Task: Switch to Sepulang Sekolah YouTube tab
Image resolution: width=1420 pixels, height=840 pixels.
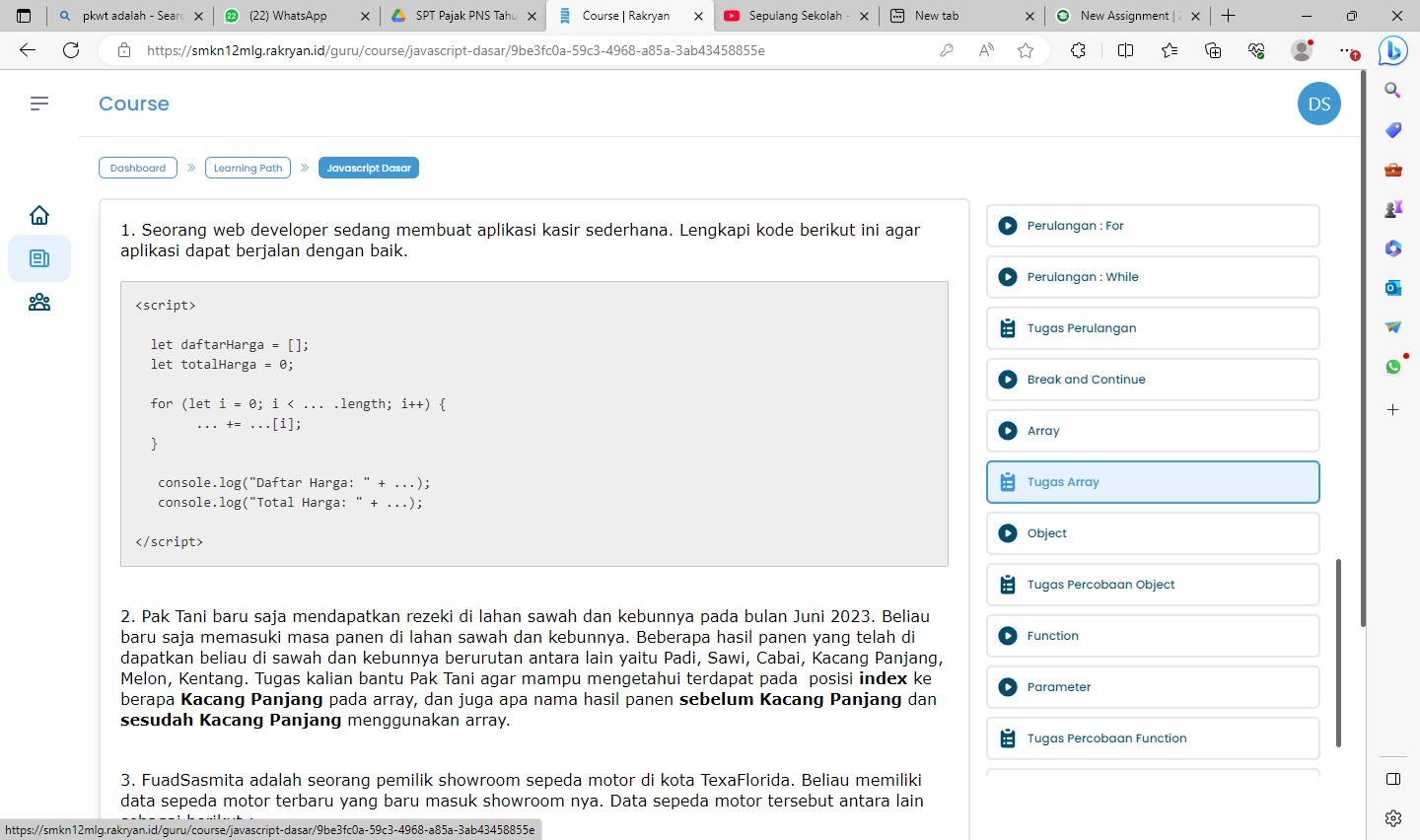Action: pos(796,16)
